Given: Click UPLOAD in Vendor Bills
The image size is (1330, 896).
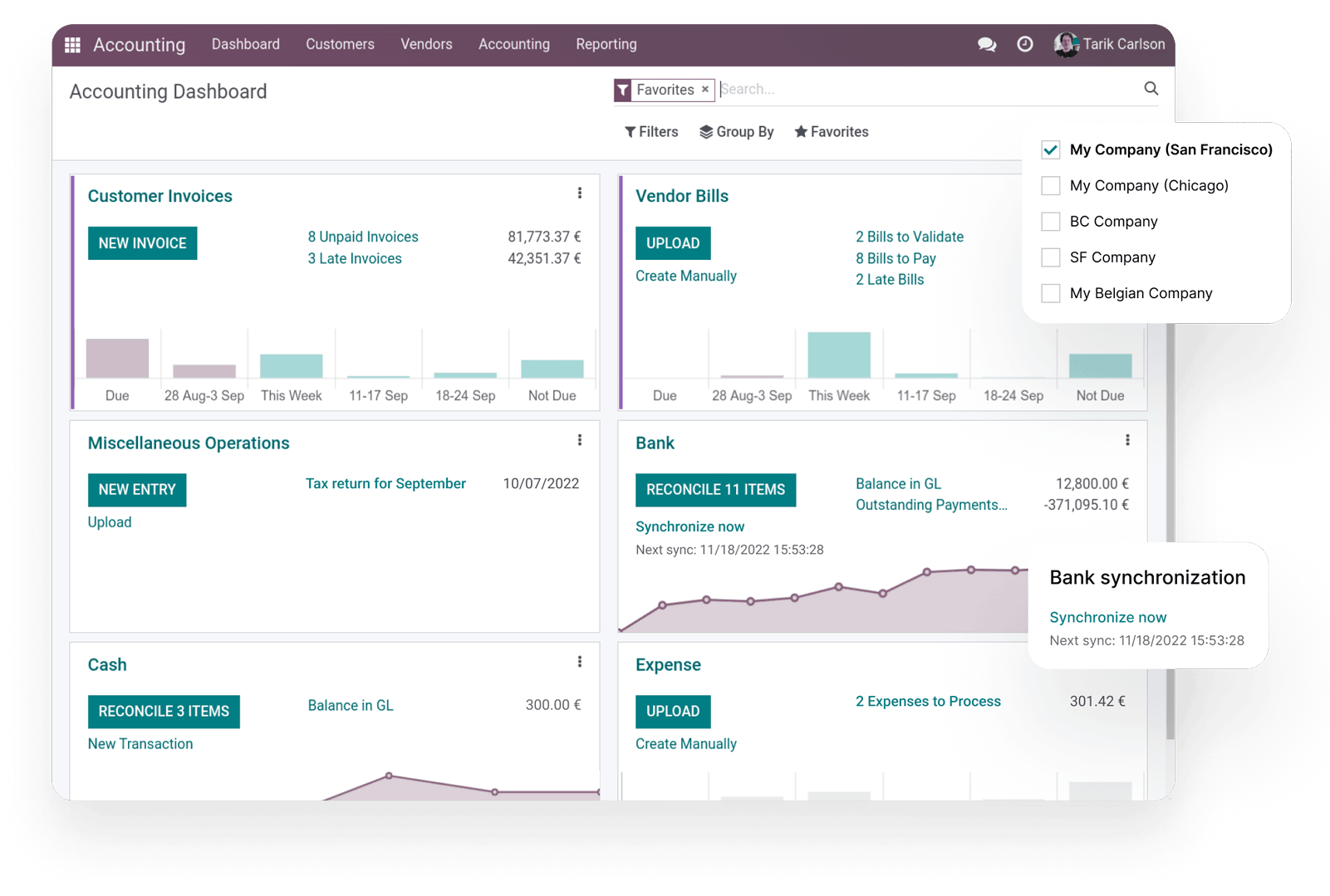Looking at the screenshot, I should pyautogui.click(x=673, y=243).
